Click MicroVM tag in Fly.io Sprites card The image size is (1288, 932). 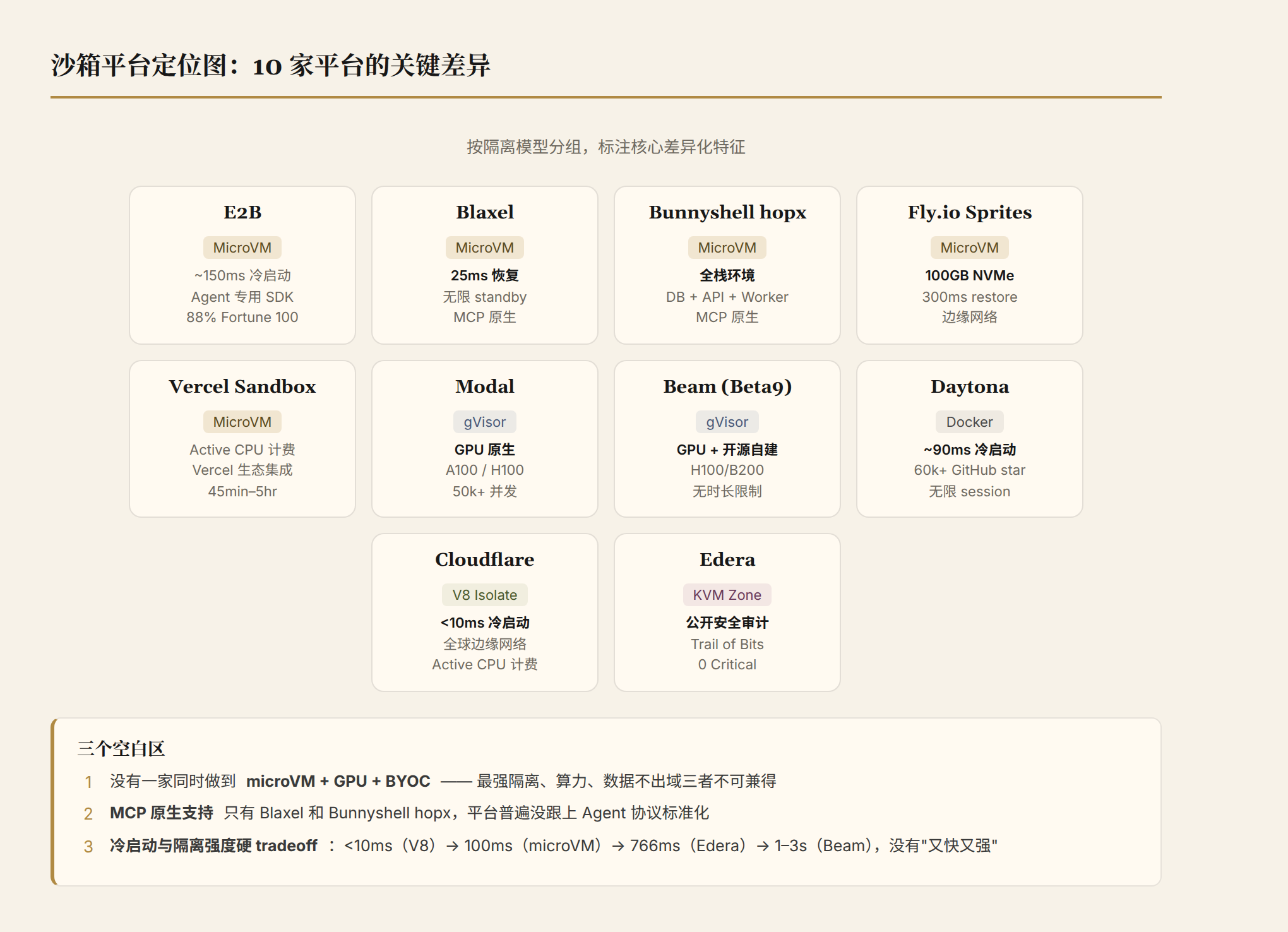970,248
